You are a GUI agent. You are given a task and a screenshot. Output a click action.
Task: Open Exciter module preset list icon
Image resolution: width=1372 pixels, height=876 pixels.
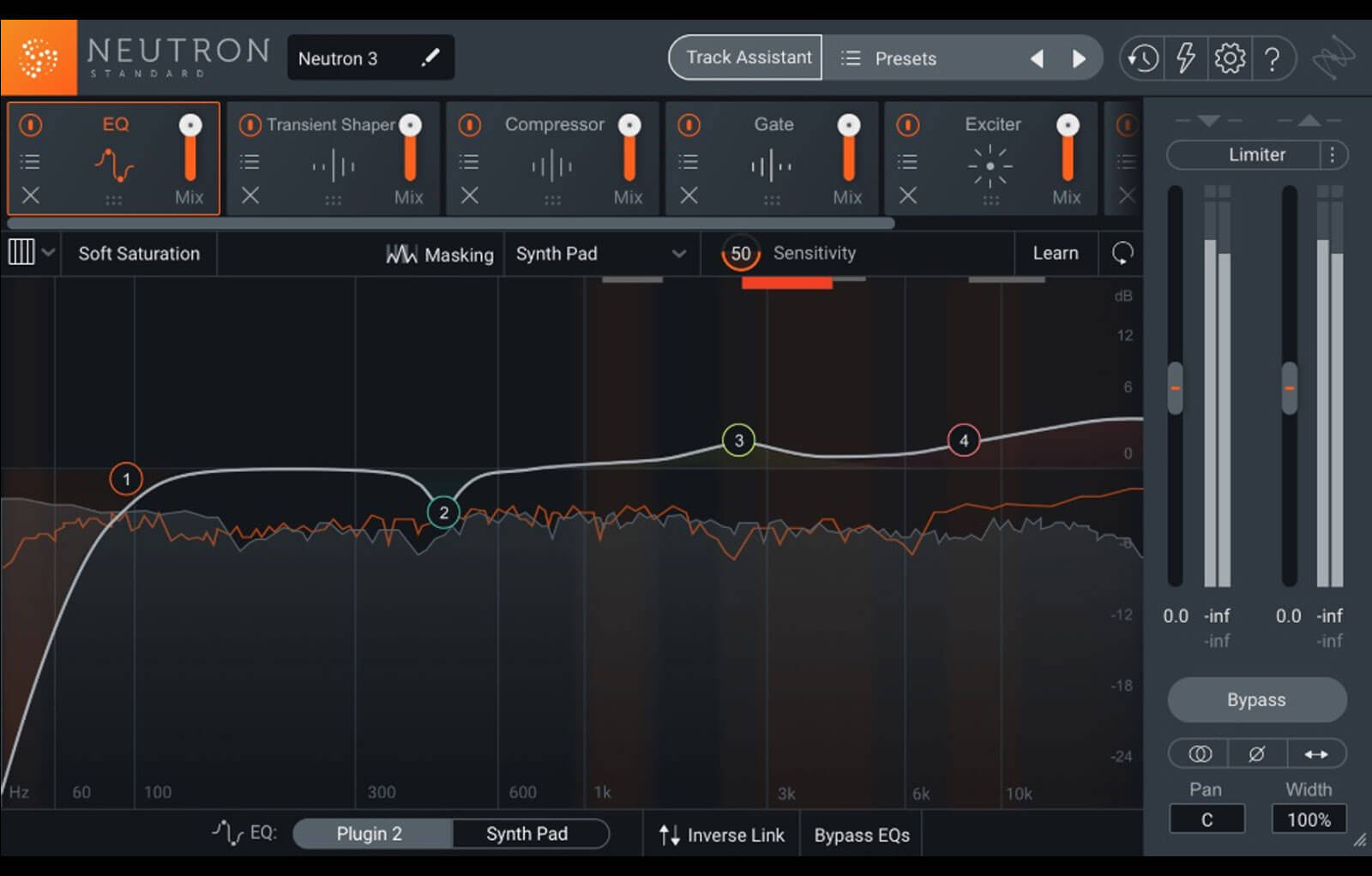click(x=908, y=161)
